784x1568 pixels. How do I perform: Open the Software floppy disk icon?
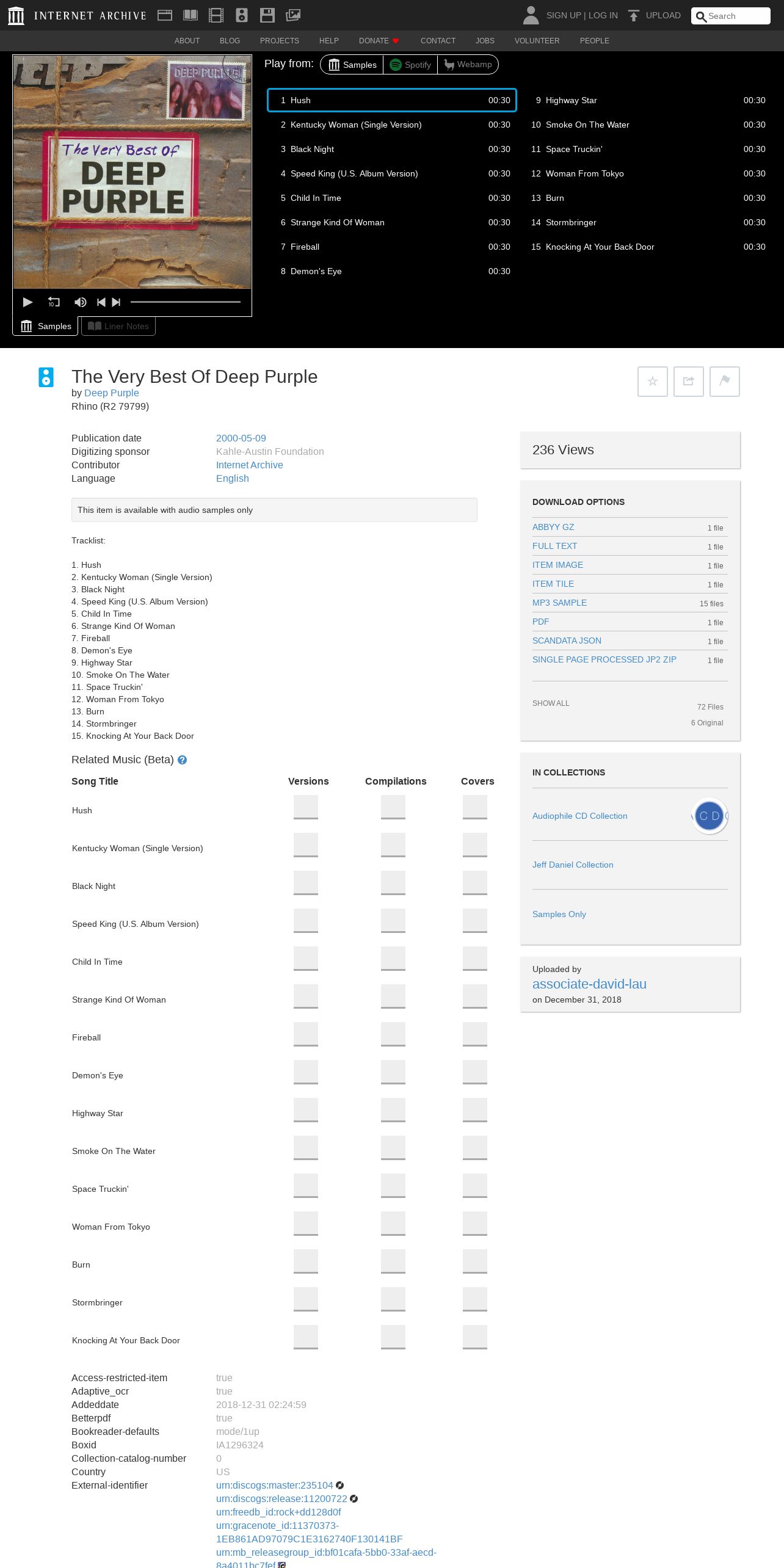tap(267, 15)
